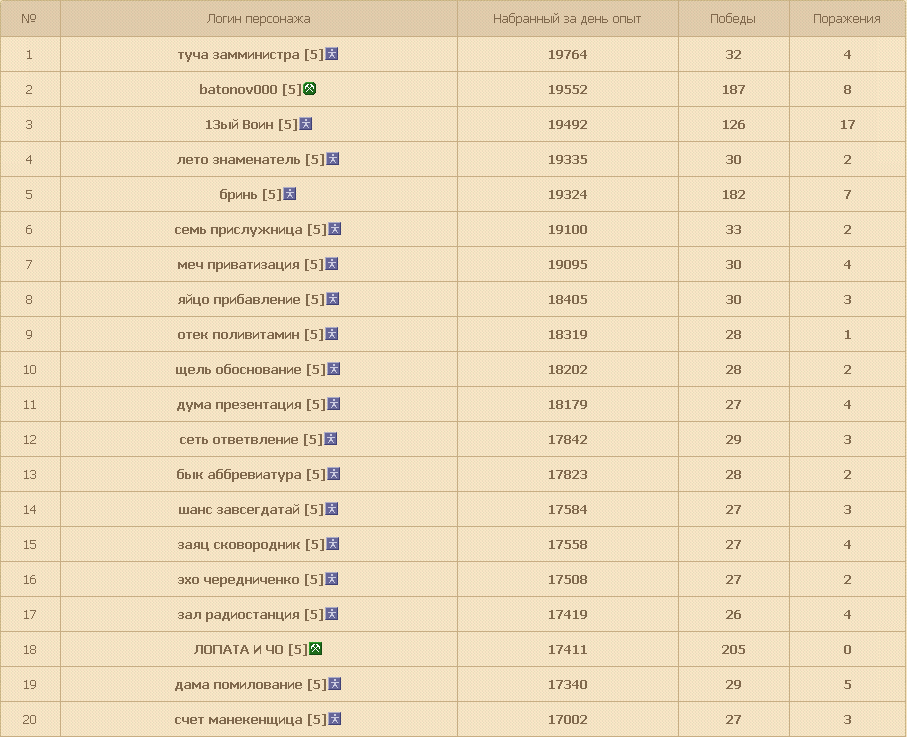This screenshot has width=907, height=737.
Task: Open info icon beside отек поливитамин
Action: 331,334
